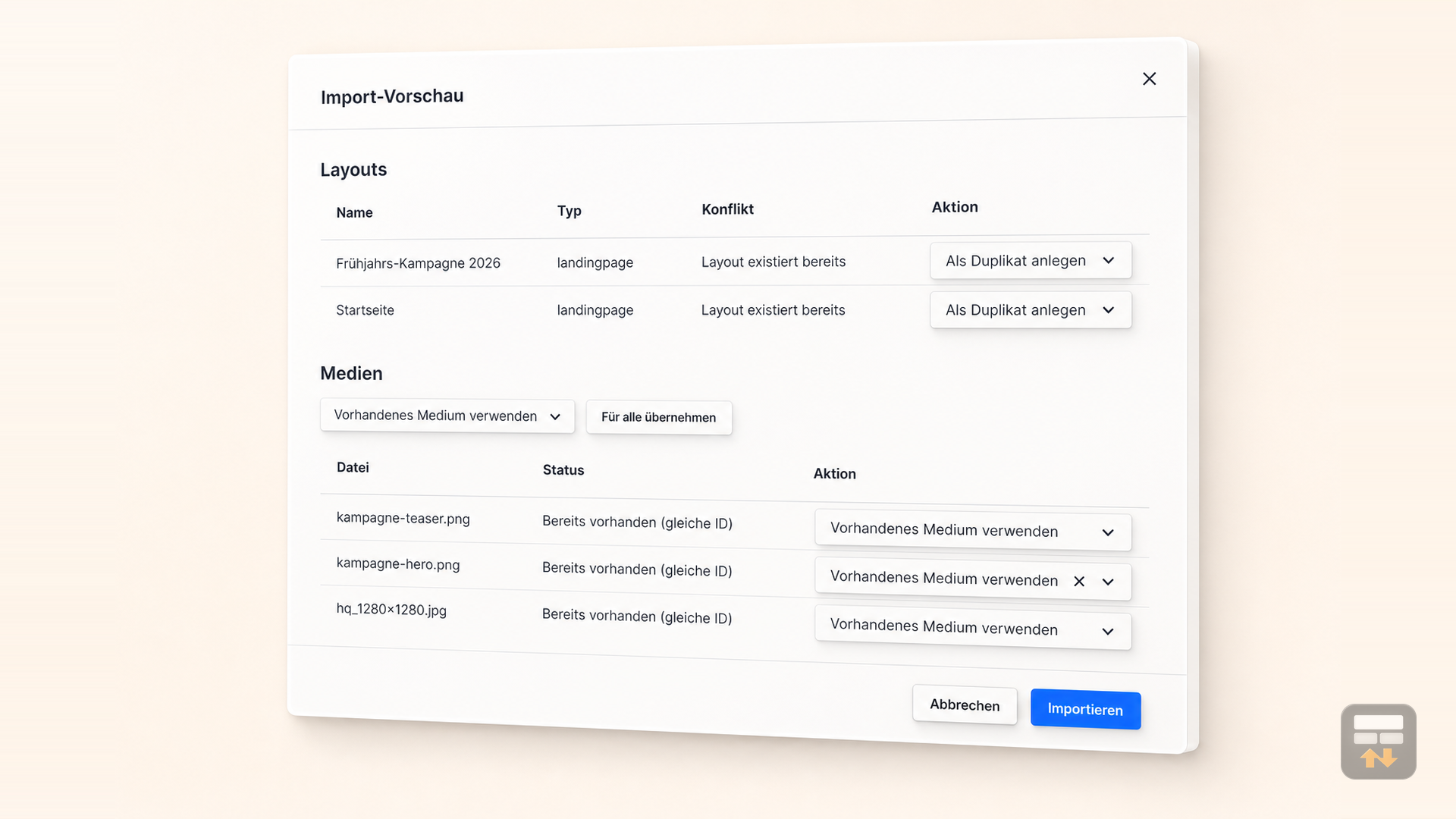Click the import/export plugin icon in corner
1456x819 pixels.
[1378, 742]
